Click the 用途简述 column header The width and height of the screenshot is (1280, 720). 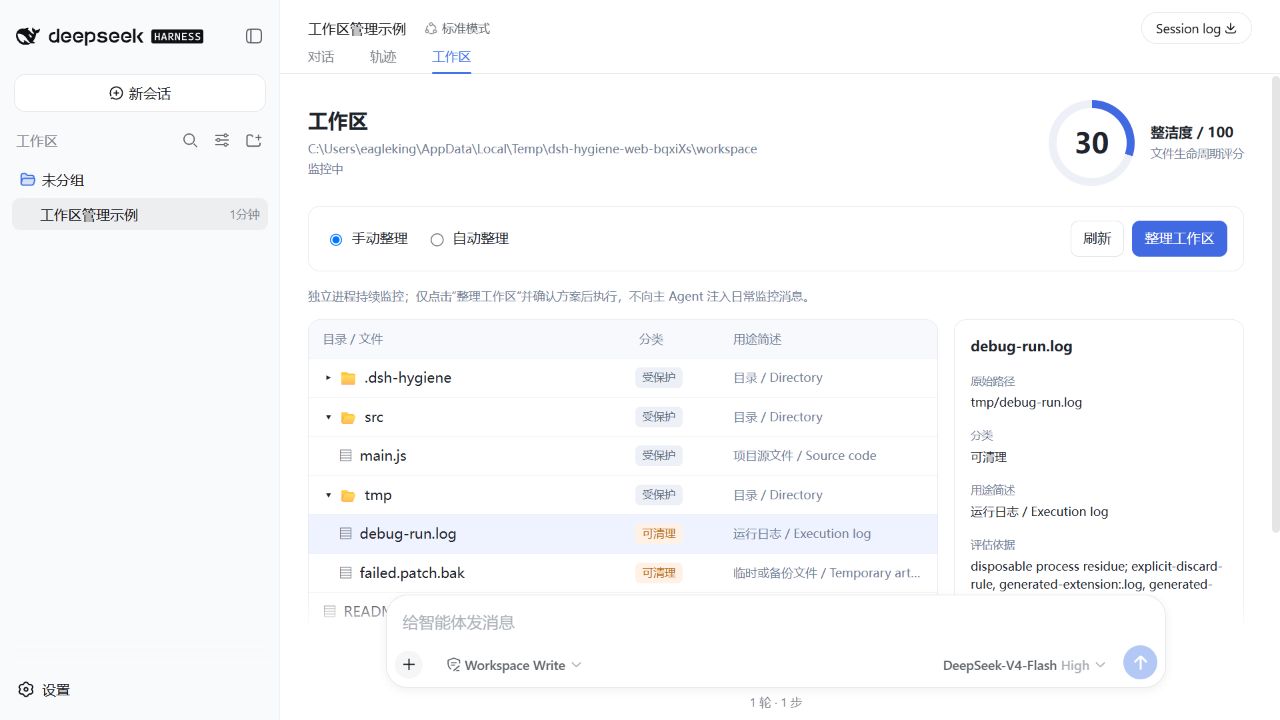coord(757,340)
